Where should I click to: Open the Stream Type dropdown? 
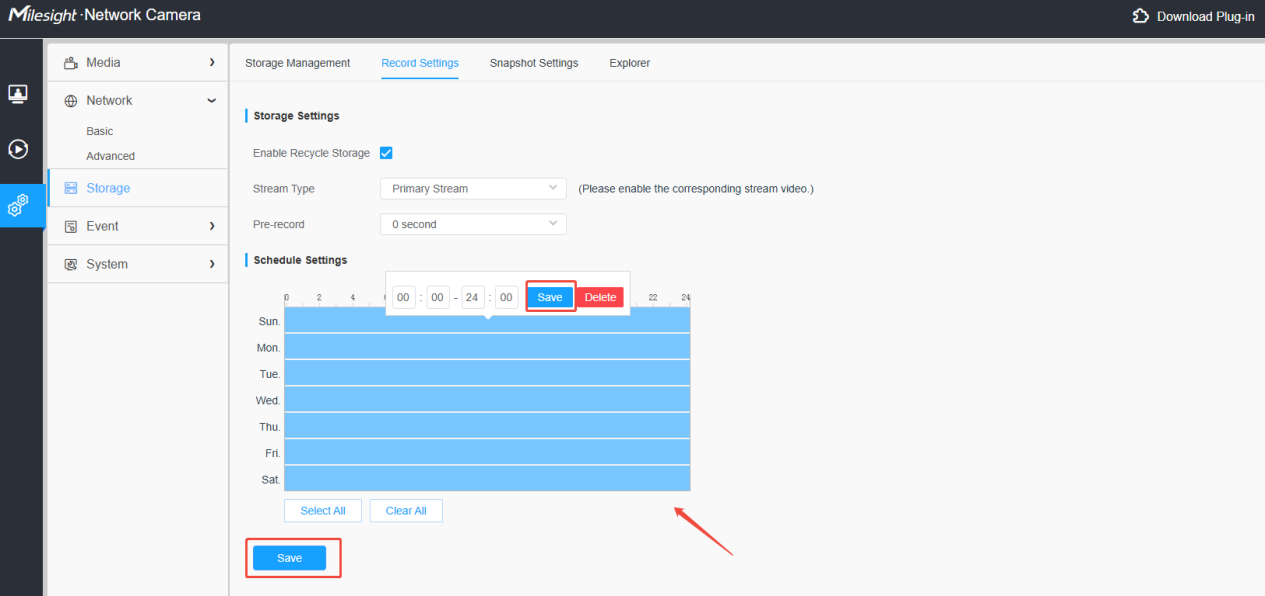(x=473, y=188)
